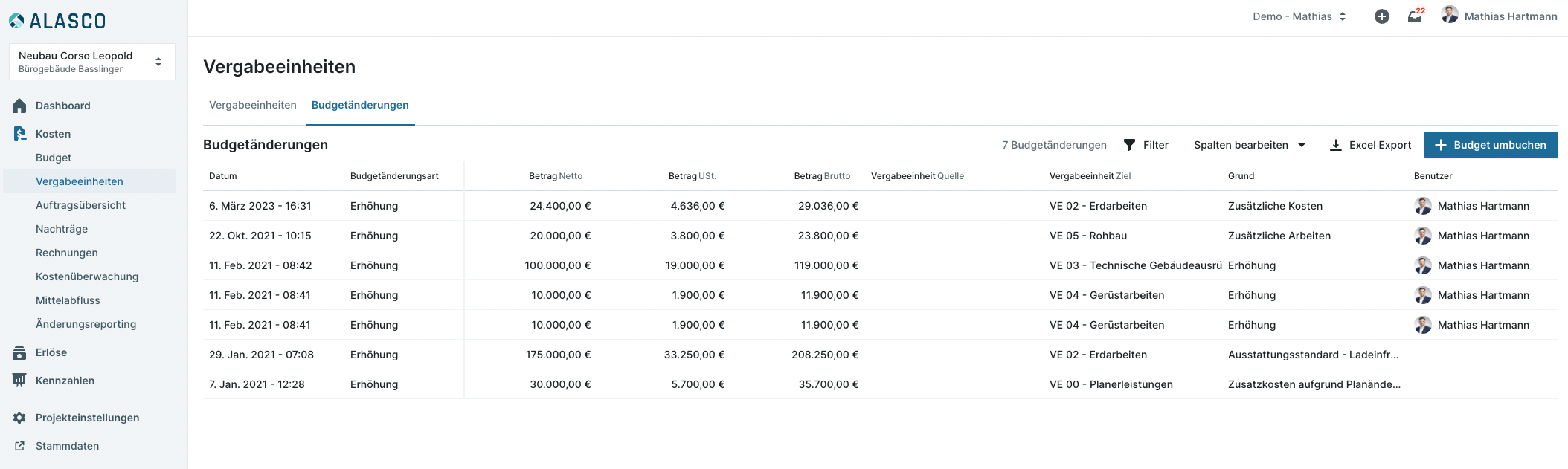Screen dimensions: 1568x469
Task: Open the Dashboard home icon
Action: click(19, 106)
